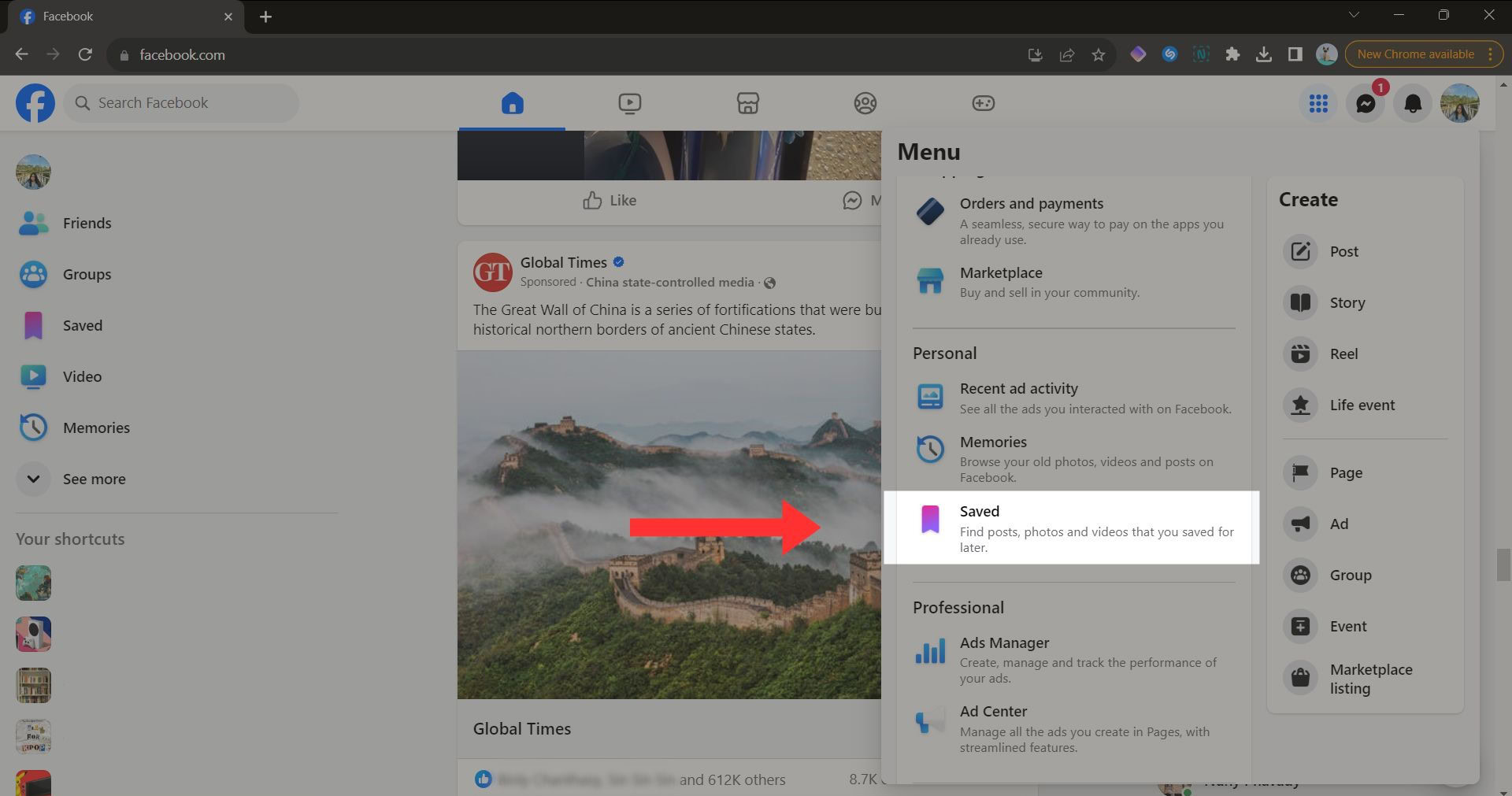This screenshot has height=796, width=1512.
Task: Click the Facebook logo
Action: pyautogui.click(x=35, y=103)
